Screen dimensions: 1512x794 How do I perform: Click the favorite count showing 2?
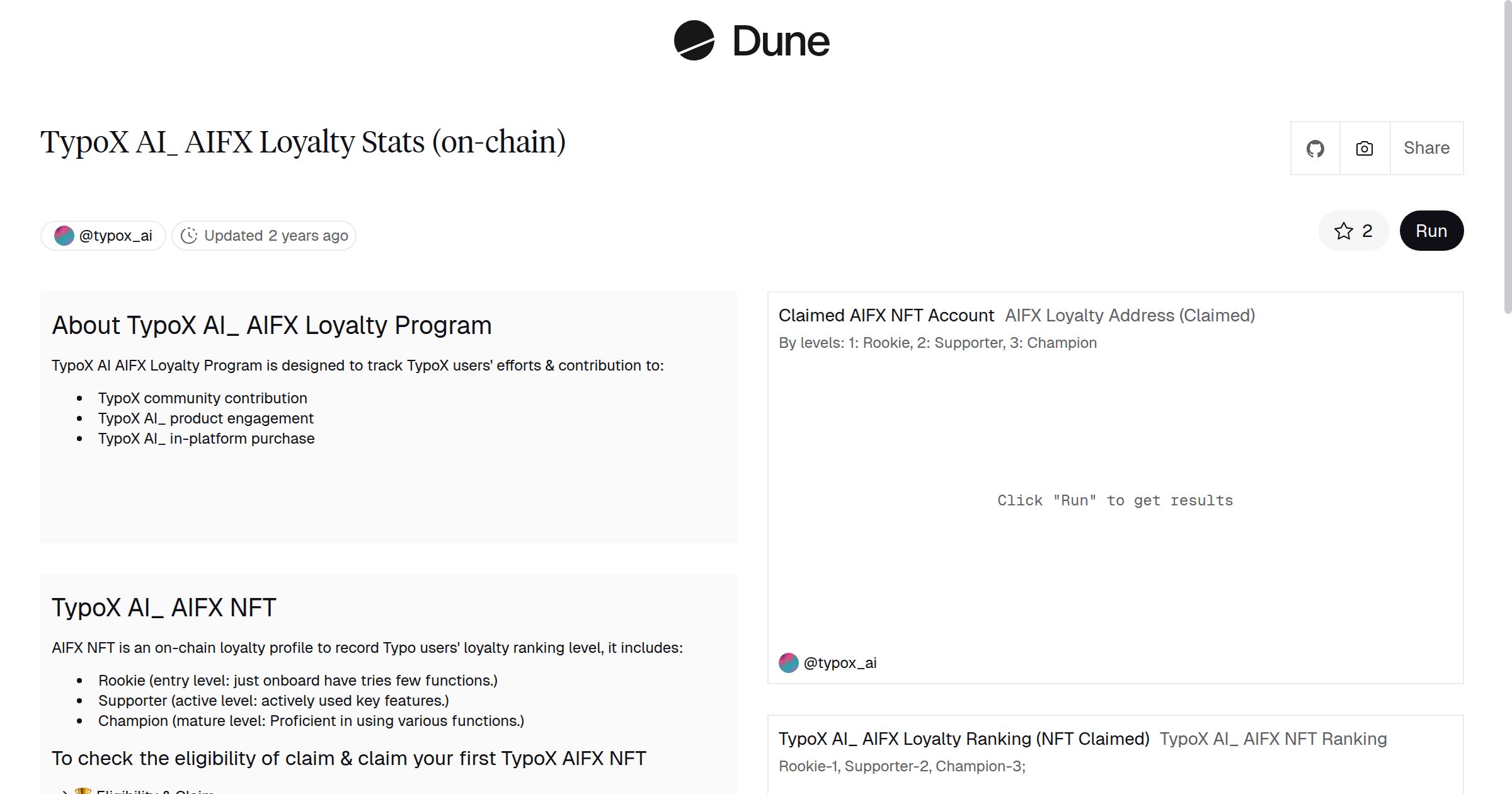pyautogui.click(x=1366, y=231)
